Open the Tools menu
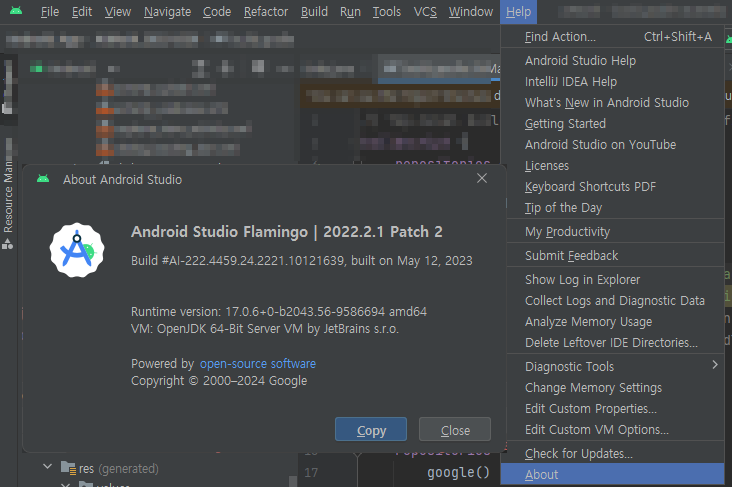Viewport: 732px width, 487px height. (x=387, y=12)
